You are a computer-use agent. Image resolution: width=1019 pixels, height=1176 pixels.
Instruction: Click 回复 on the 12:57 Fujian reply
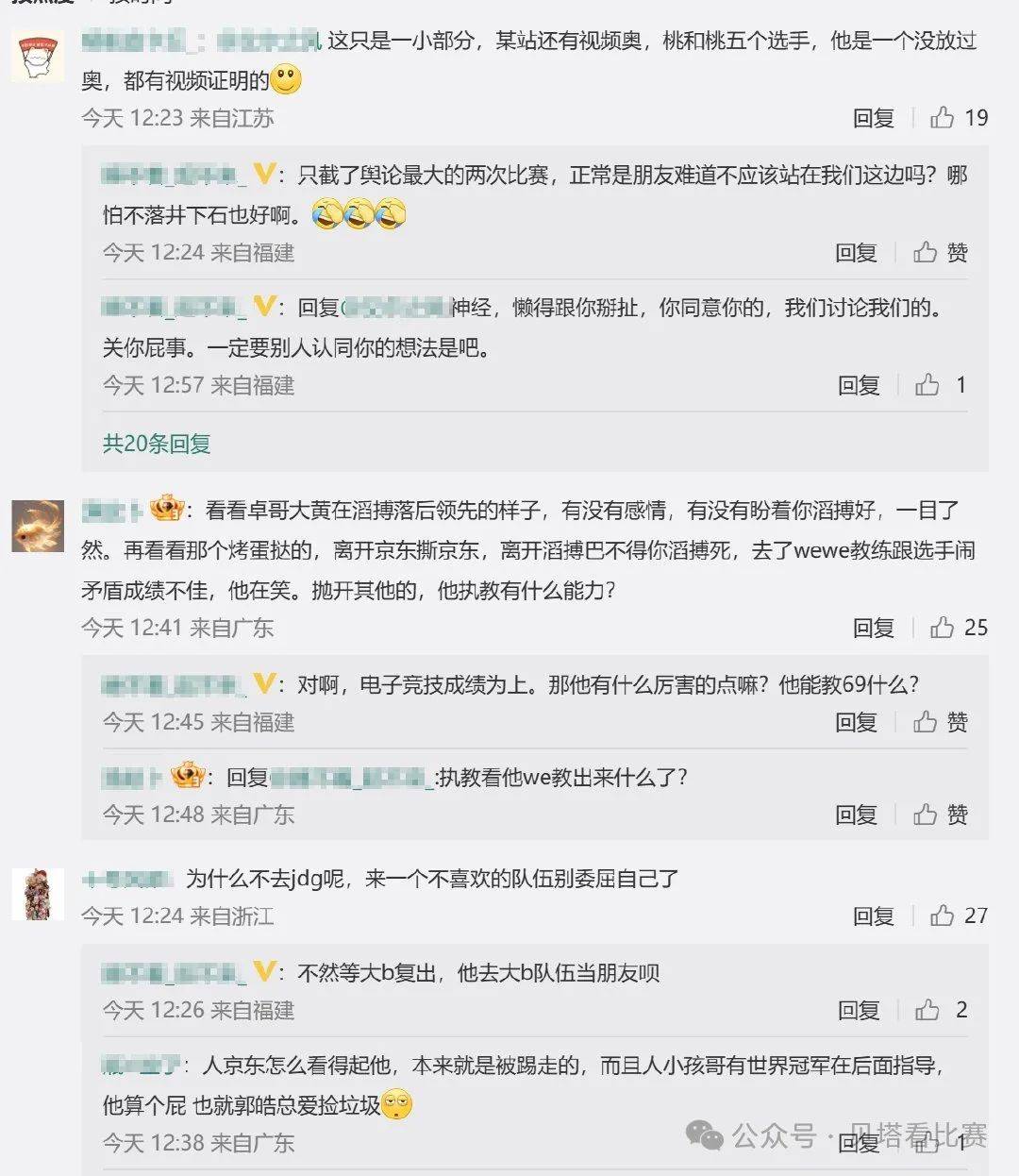coord(859,385)
